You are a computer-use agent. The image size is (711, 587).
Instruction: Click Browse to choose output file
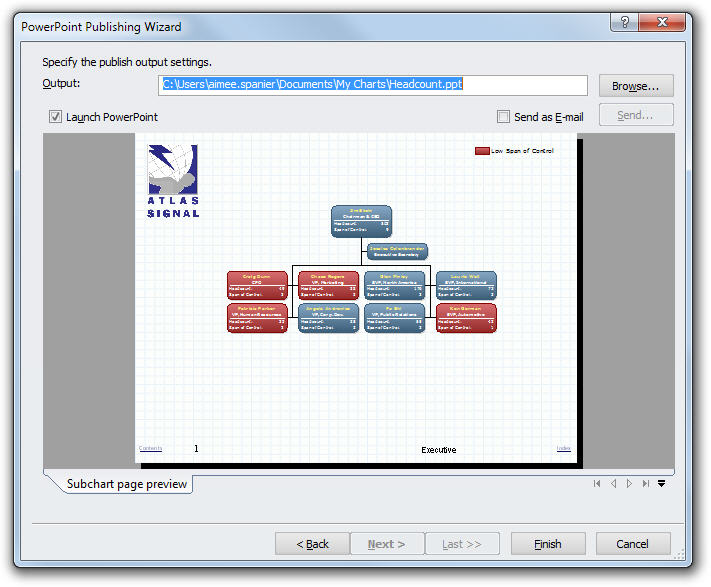635,86
